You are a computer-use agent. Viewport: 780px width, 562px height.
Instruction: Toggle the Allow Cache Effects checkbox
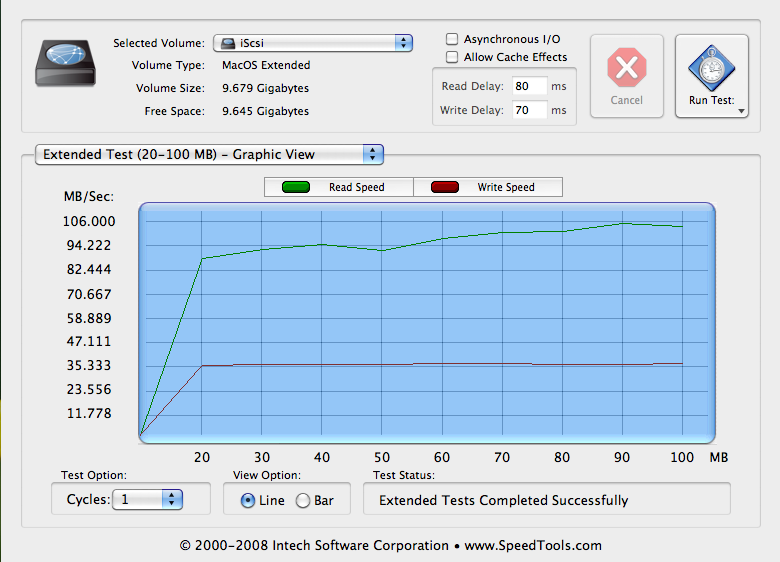[x=452, y=57]
